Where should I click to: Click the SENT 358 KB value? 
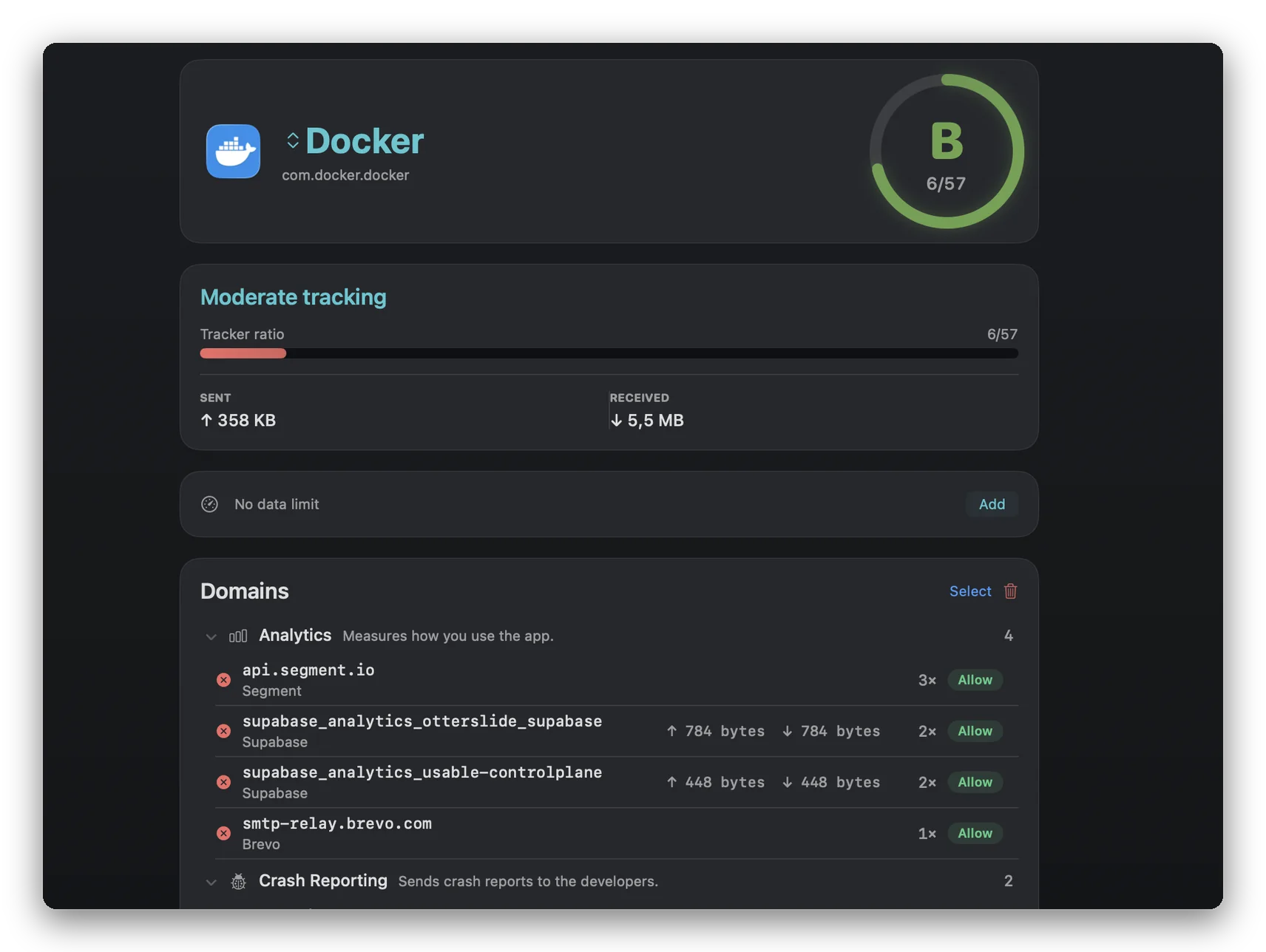tap(238, 421)
